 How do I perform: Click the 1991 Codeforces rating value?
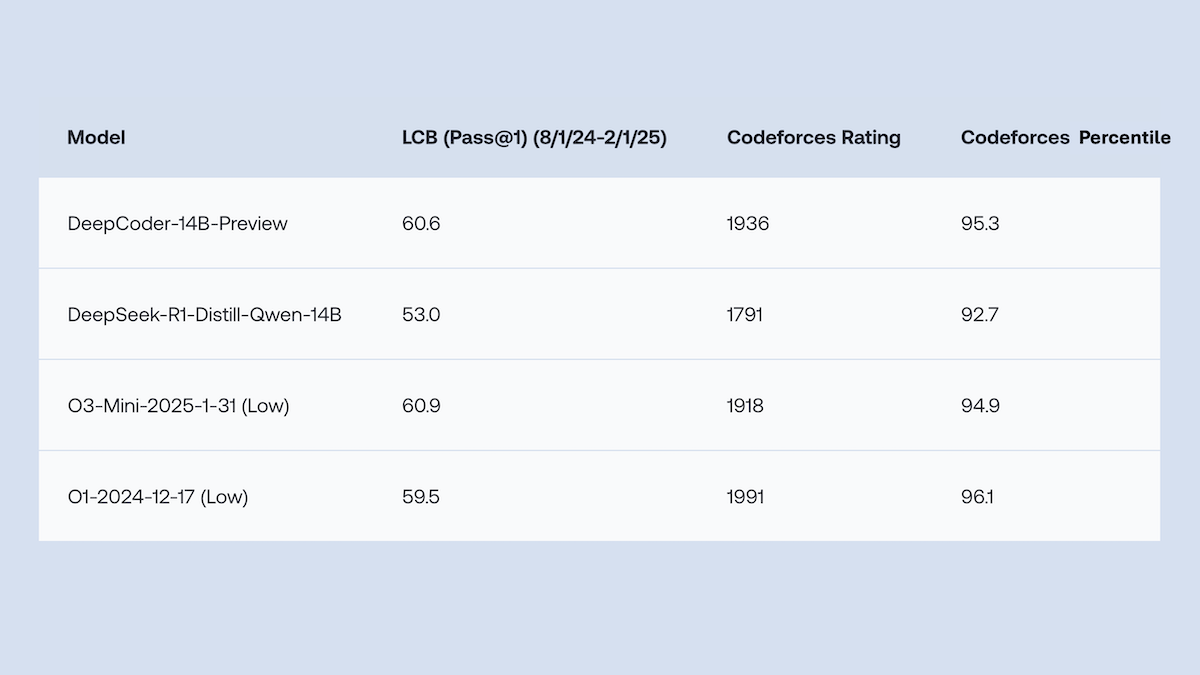745,497
